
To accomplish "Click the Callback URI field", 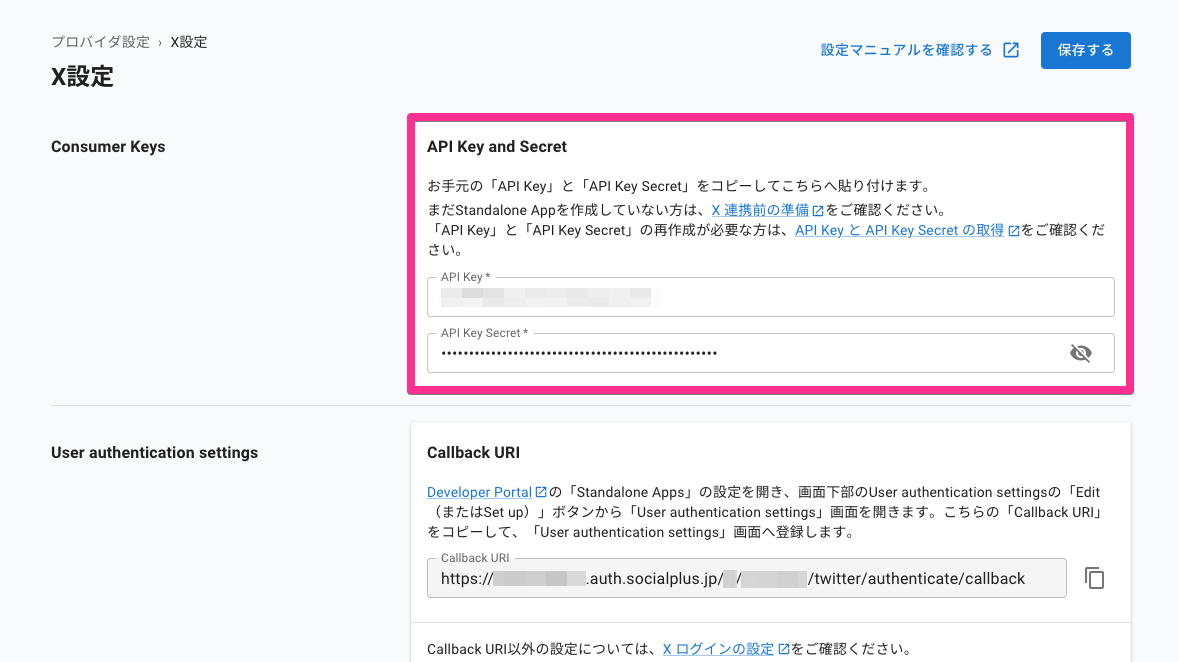I will (x=747, y=578).
